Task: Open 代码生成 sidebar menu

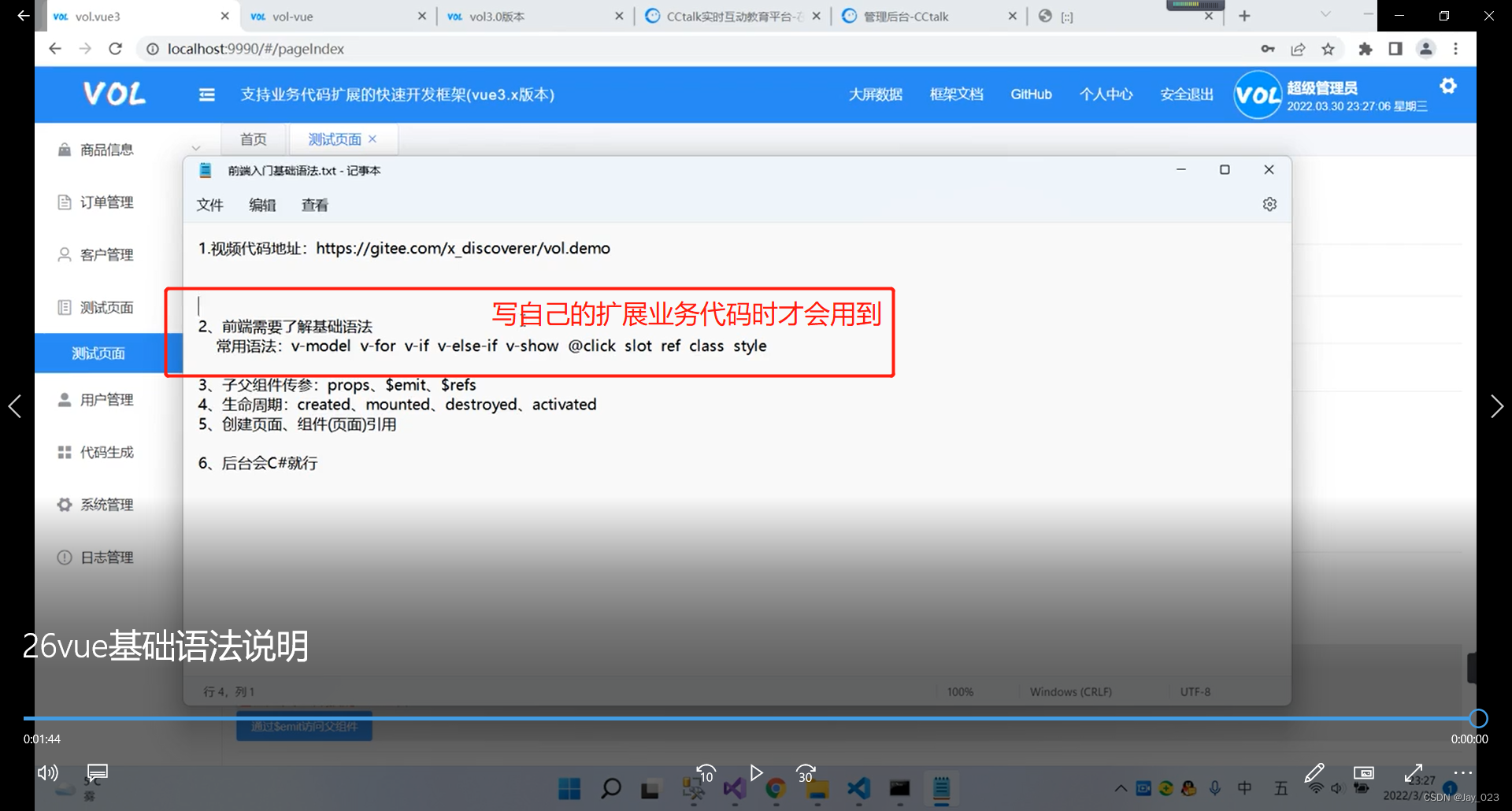Action: click(106, 453)
